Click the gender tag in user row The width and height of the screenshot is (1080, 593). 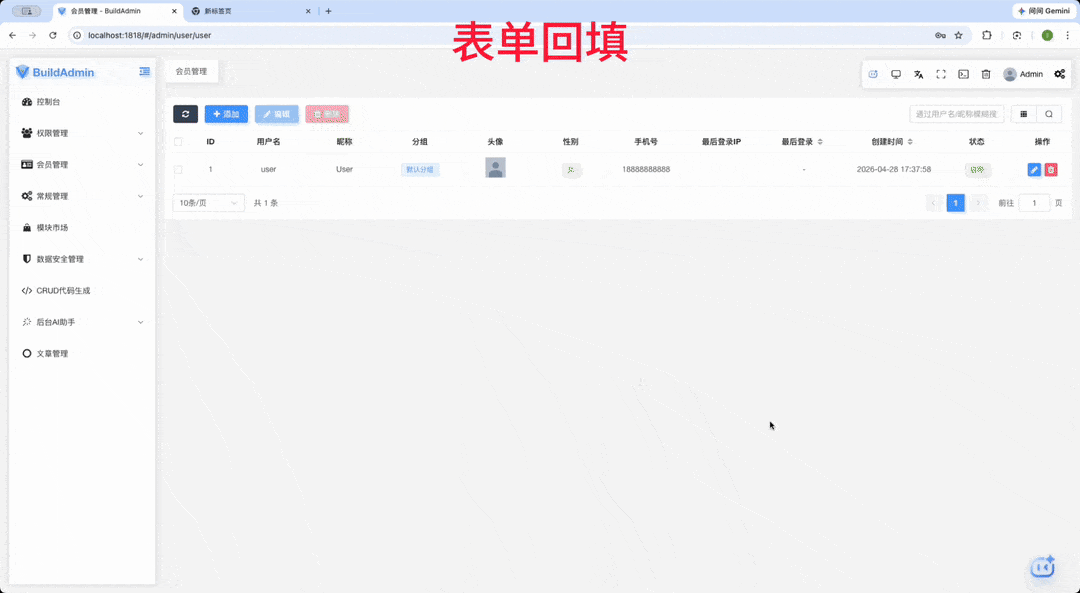(571, 169)
